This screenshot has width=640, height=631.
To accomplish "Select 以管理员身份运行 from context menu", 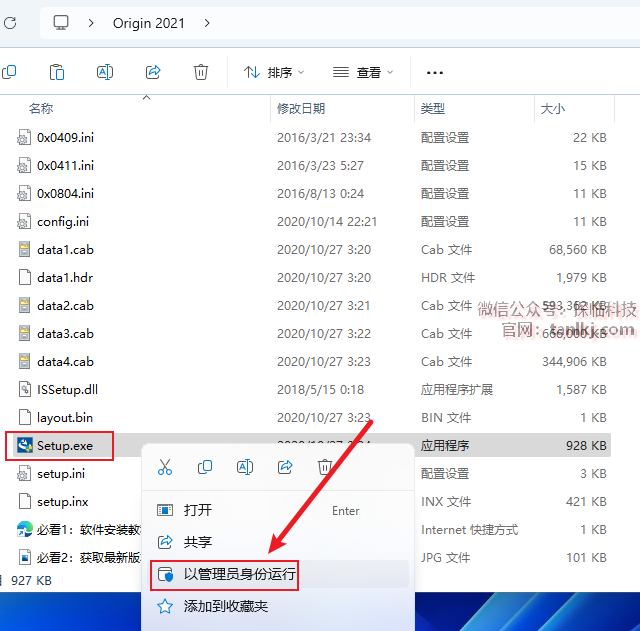I will [240, 574].
